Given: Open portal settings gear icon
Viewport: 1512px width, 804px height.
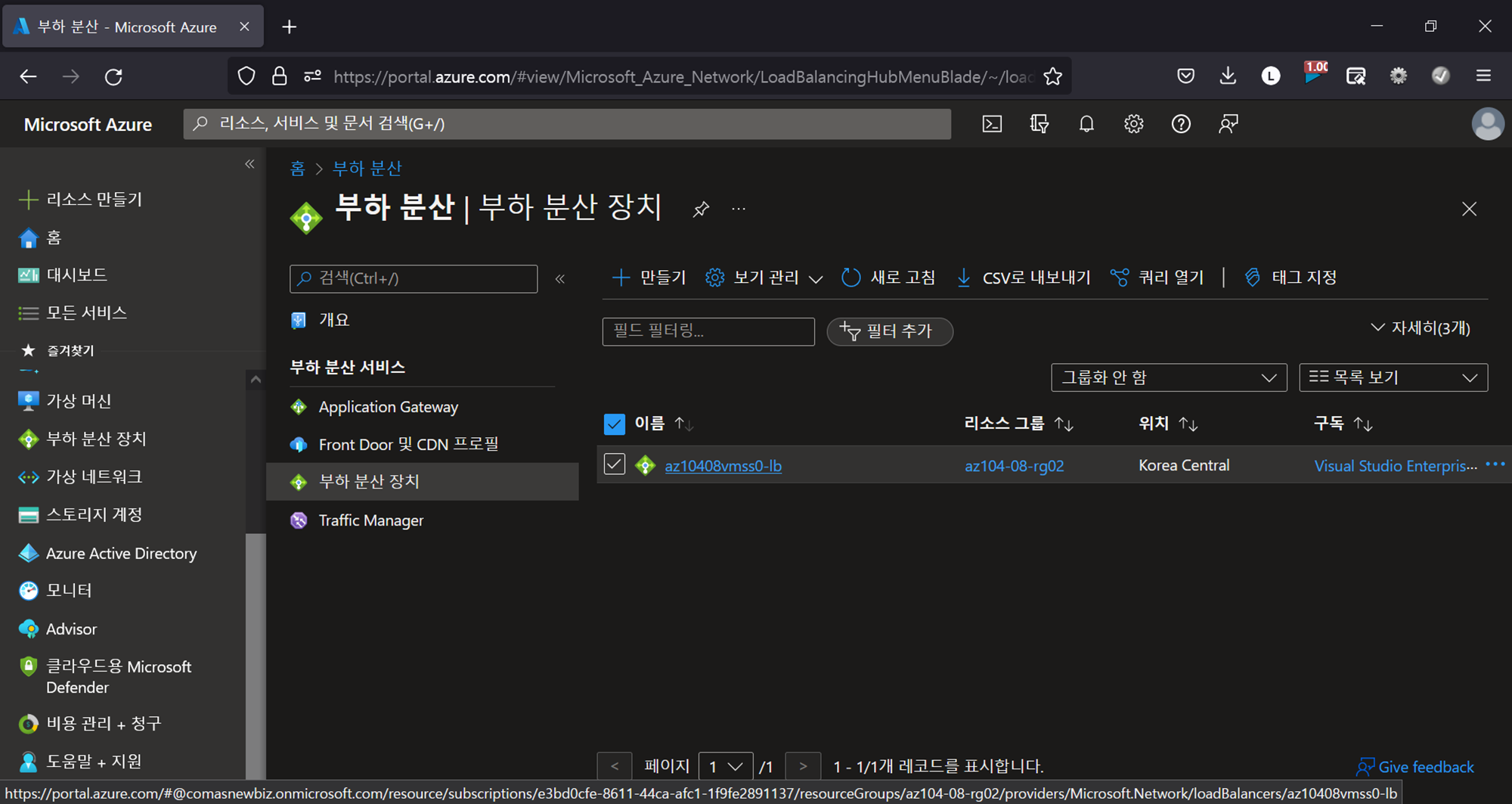Looking at the screenshot, I should tap(1133, 124).
